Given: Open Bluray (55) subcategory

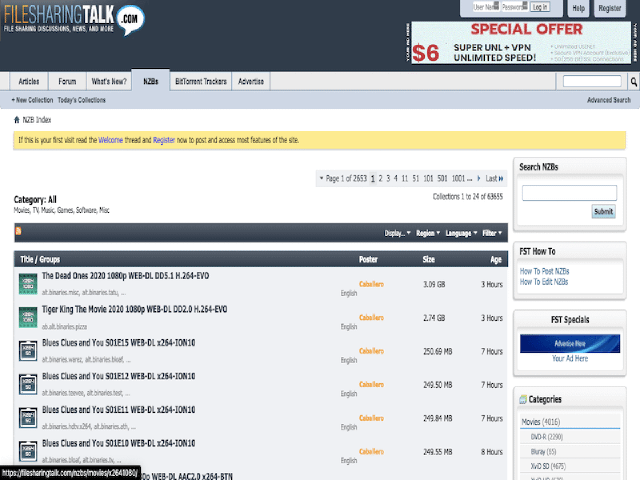Looking at the screenshot, I should (x=543, y=451).
